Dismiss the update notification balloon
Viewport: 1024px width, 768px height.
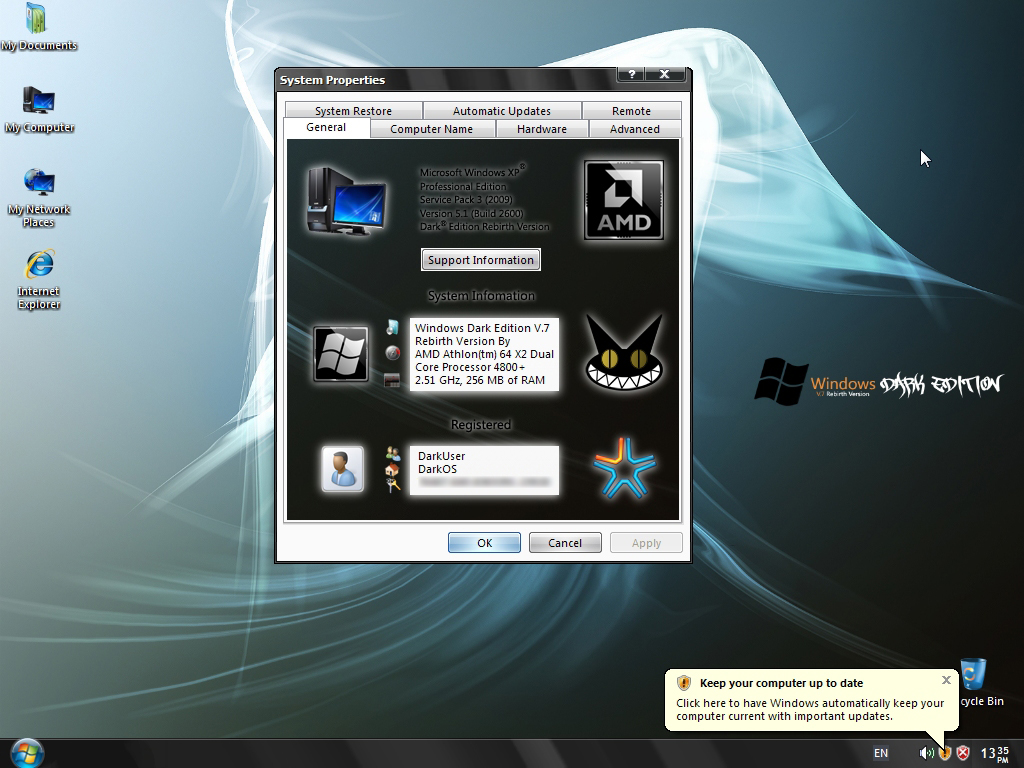pyautogui.click(x=946, y=680)
